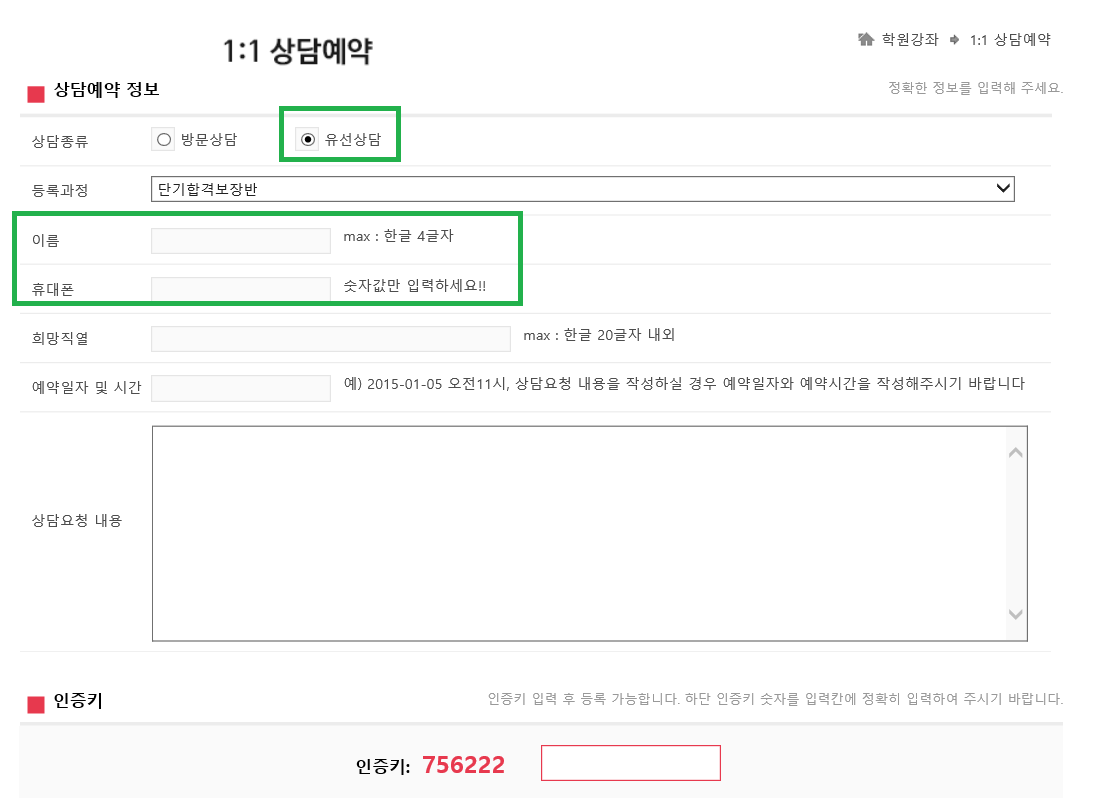Click the up arrow in 상담요청 내용 scrollbar
Image resolution: width=1103 pixels, height=809 pixels.
tap(1015, 453)
